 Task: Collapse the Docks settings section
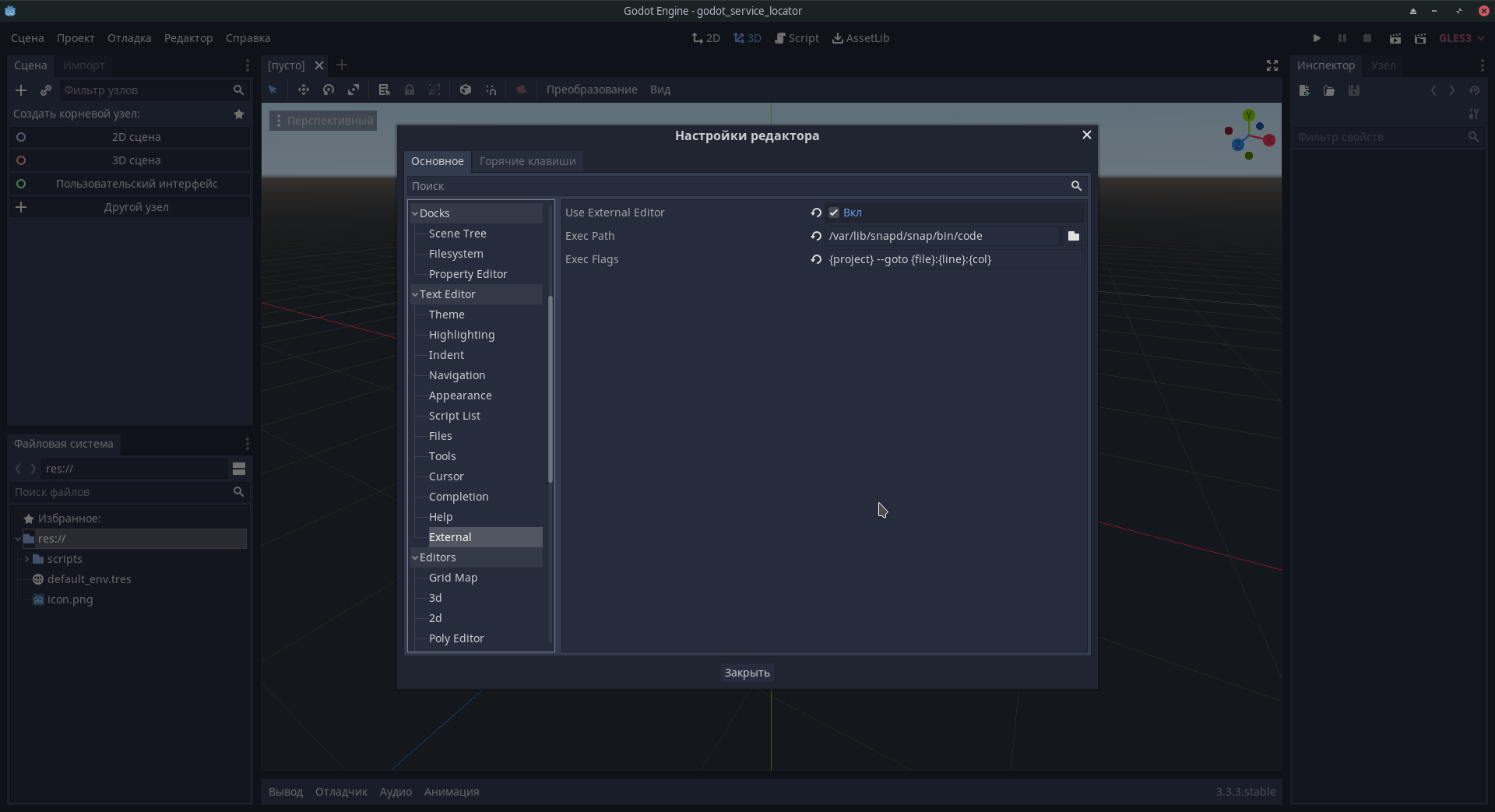click(x=415, y=213)
